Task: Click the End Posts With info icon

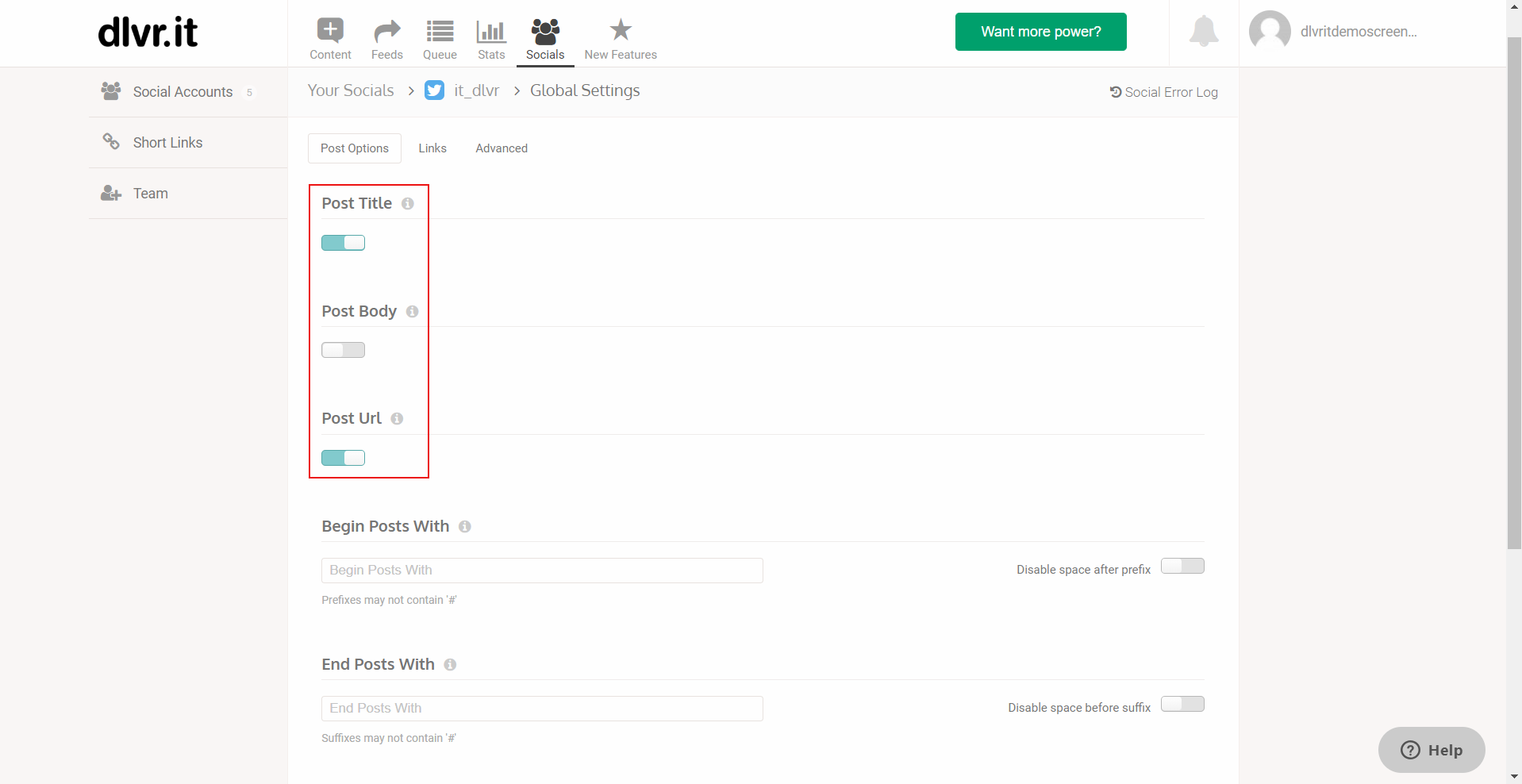Action: click(450, 665)
